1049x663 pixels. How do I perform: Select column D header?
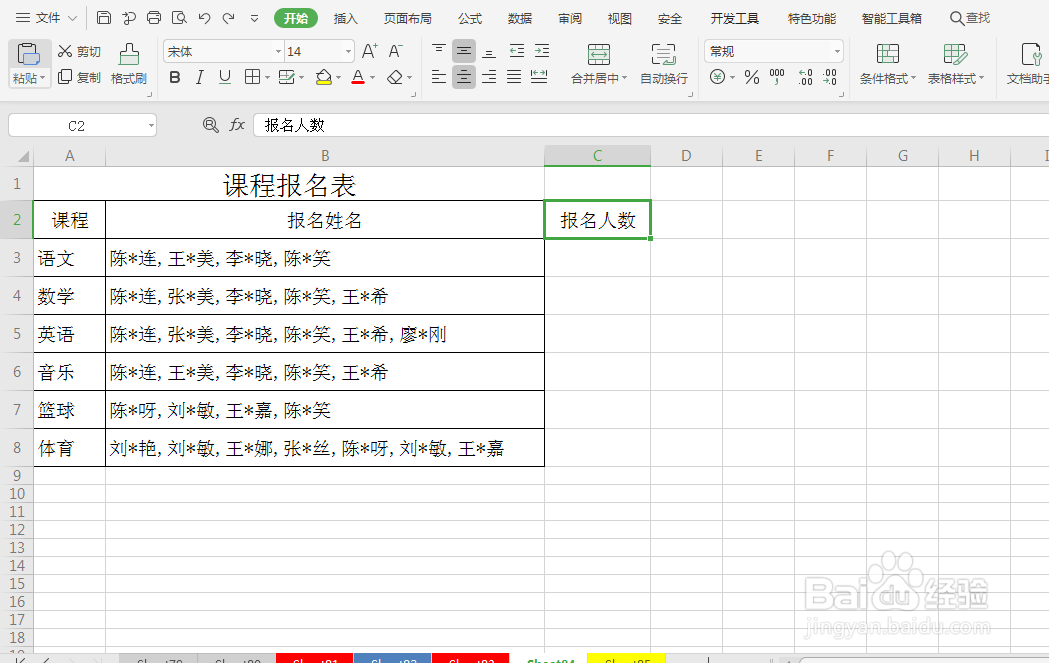coord(686,156)
